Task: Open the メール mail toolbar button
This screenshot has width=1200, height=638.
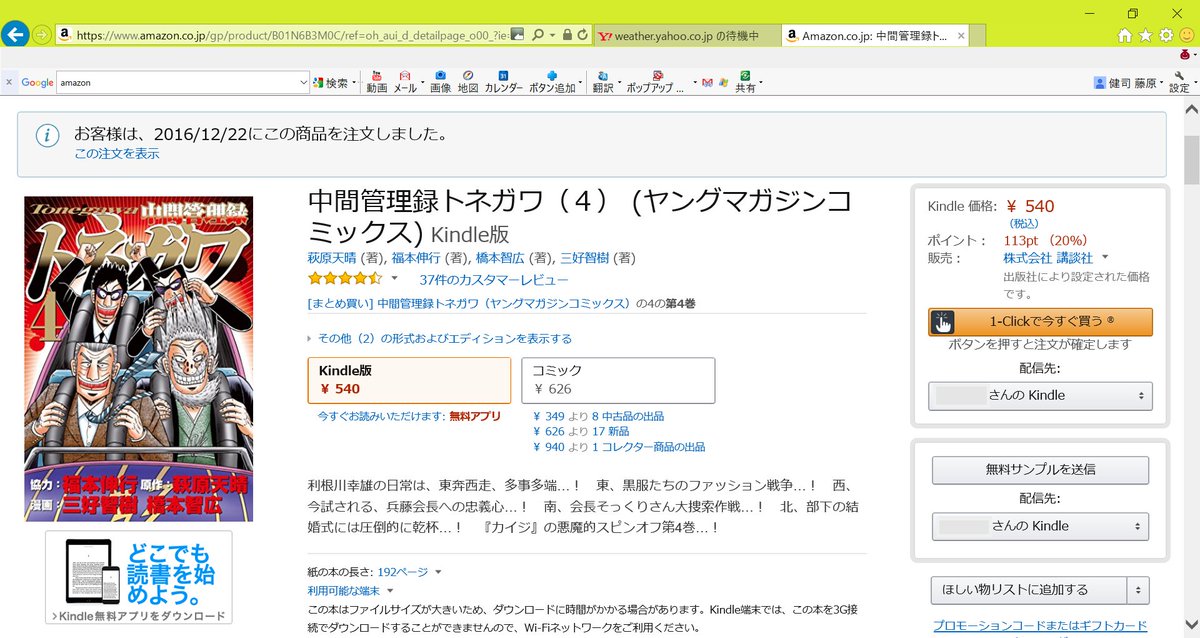Action: pyautogui.click(x=405, y=82)
